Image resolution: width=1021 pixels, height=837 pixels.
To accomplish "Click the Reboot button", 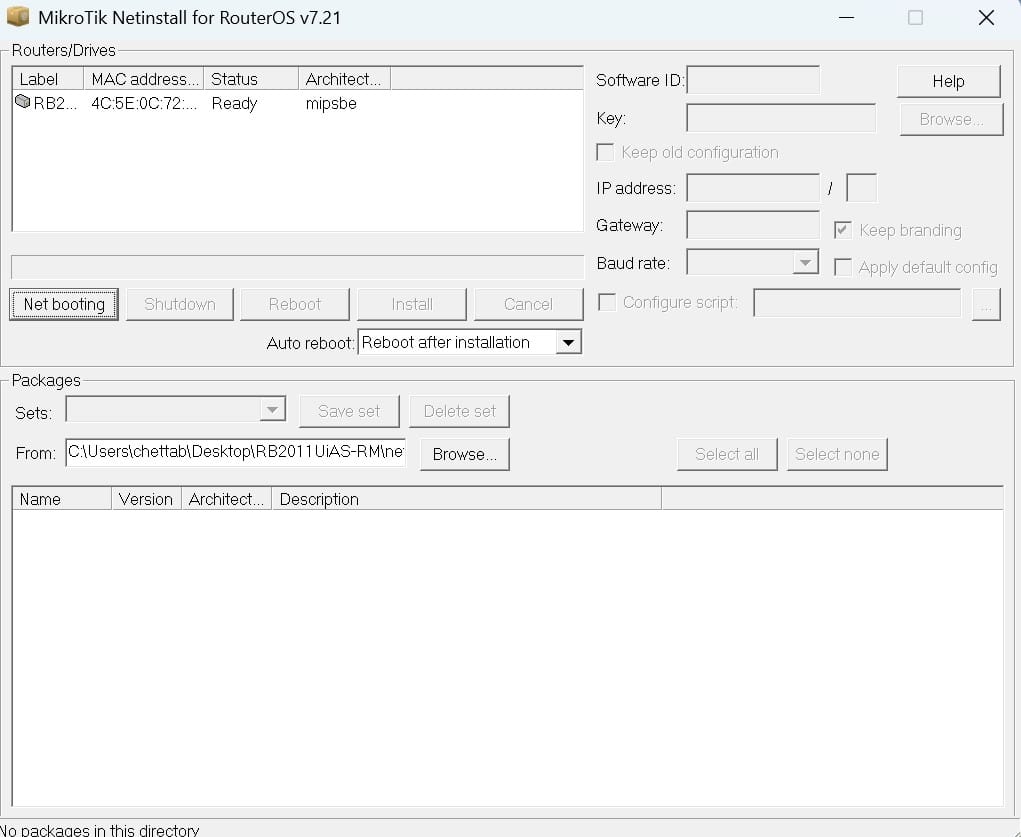I will pos(295,304).
